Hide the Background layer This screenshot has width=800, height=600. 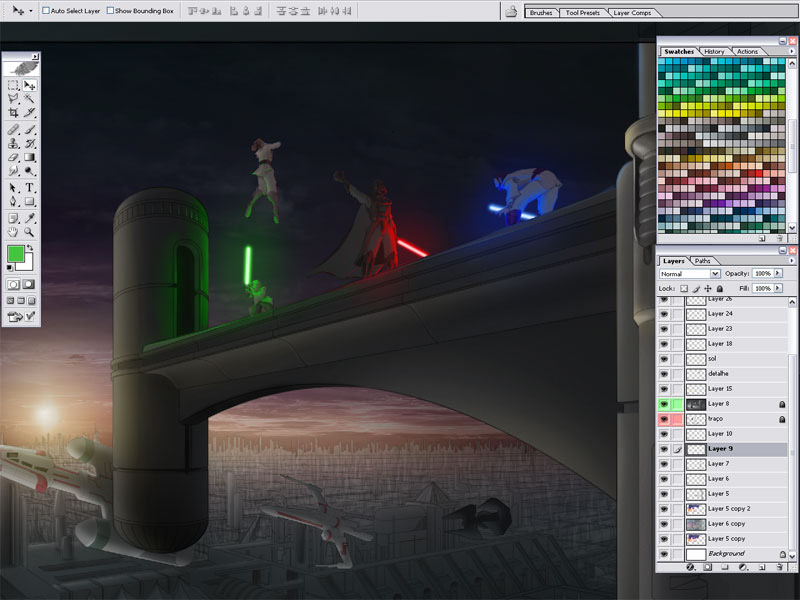click(664, 554)
